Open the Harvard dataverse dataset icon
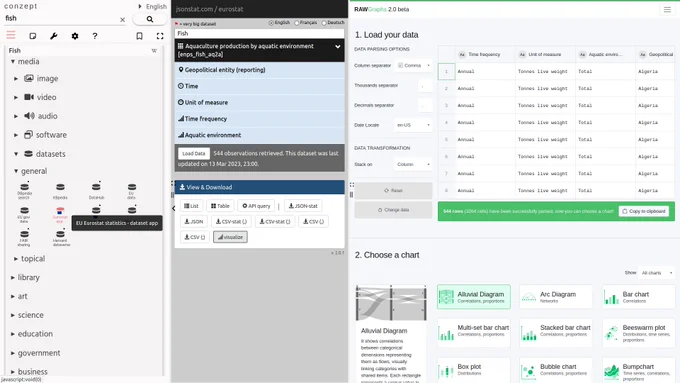The image size is (680, 383). (61, 238)
